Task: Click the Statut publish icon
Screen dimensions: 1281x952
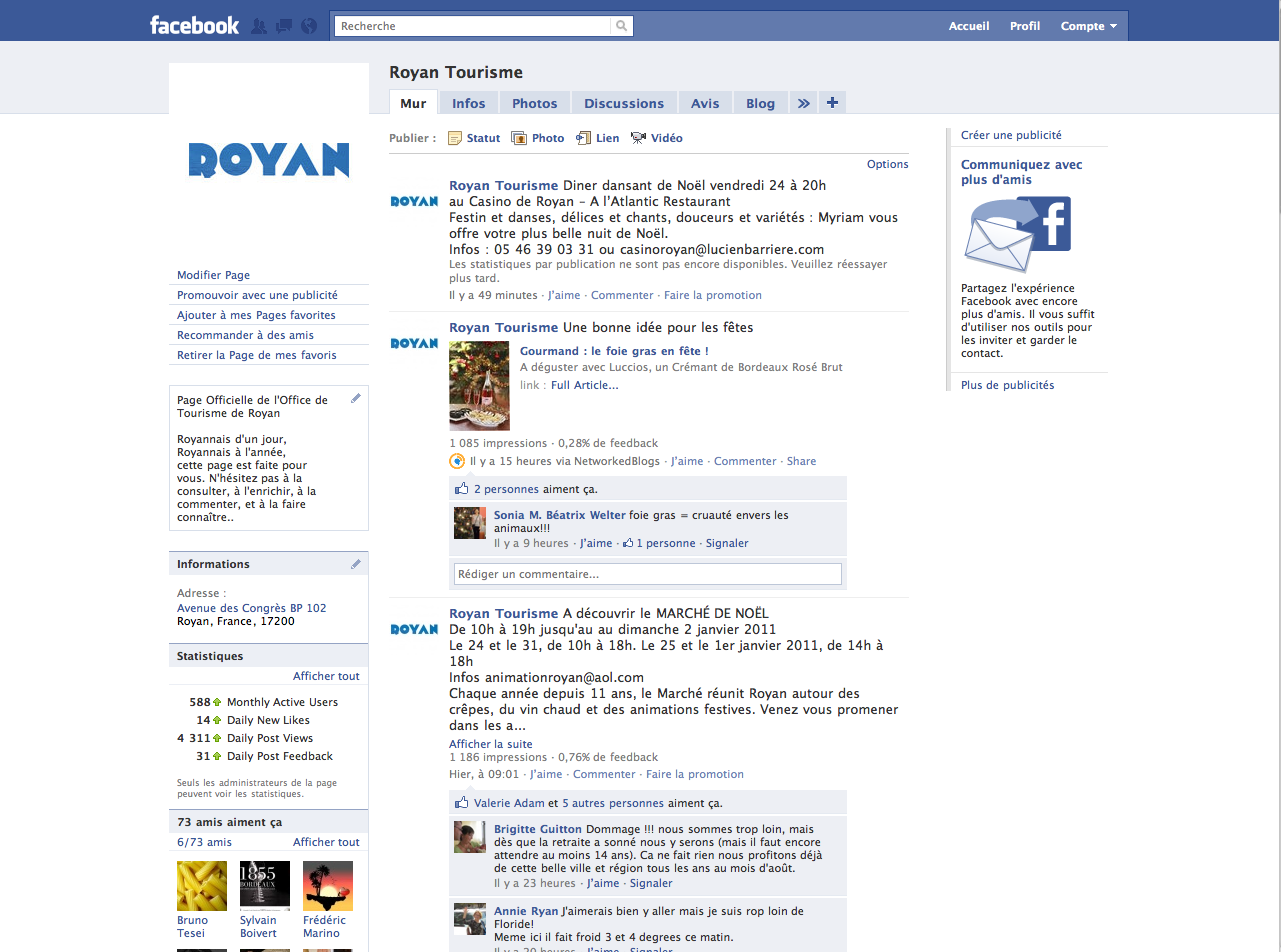Action: (455, 138)
